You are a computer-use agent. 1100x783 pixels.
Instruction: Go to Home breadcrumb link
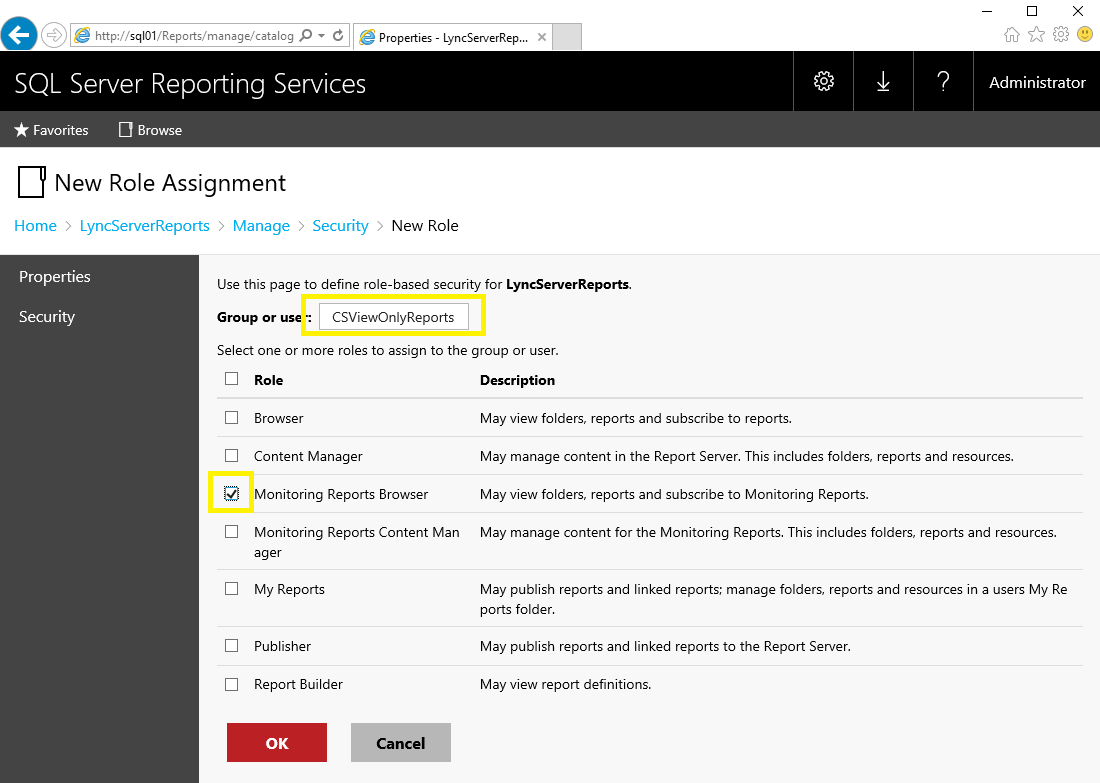(35, 226)
